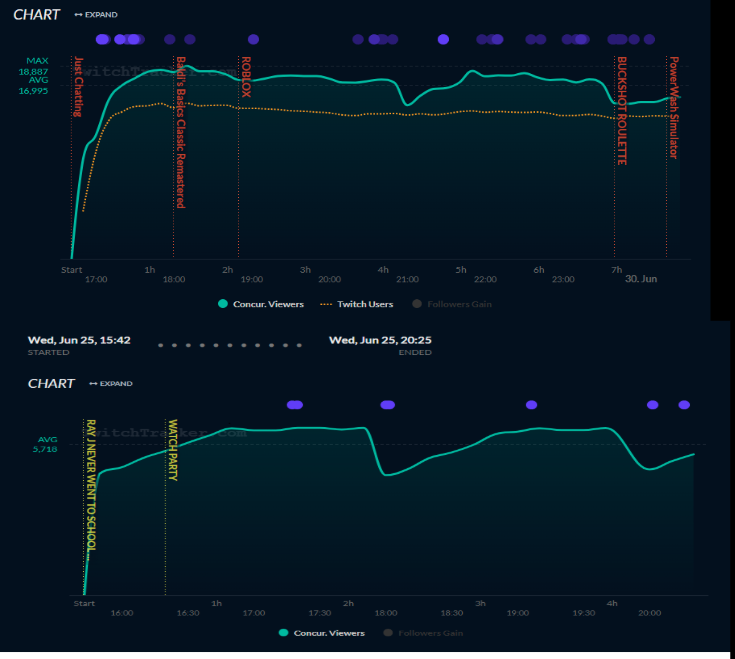Click the 21:00 tick on upper axis
The width and height of the screenshot is (735, 659).
point(407,279)
